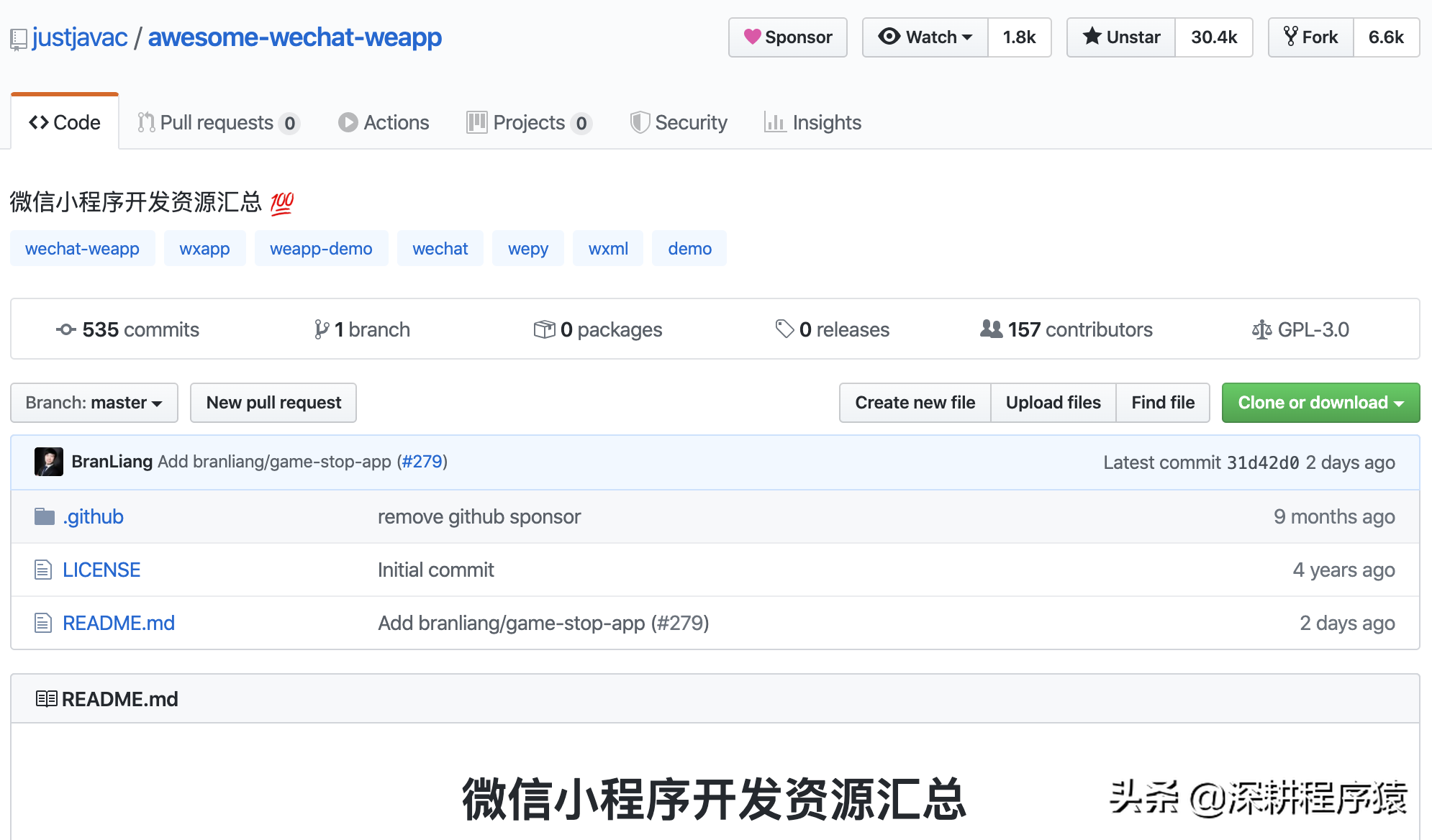The height and width of the screenshot is (840, 1432).
Task: Click the Find file button
Action: [x=1162, y=401]
